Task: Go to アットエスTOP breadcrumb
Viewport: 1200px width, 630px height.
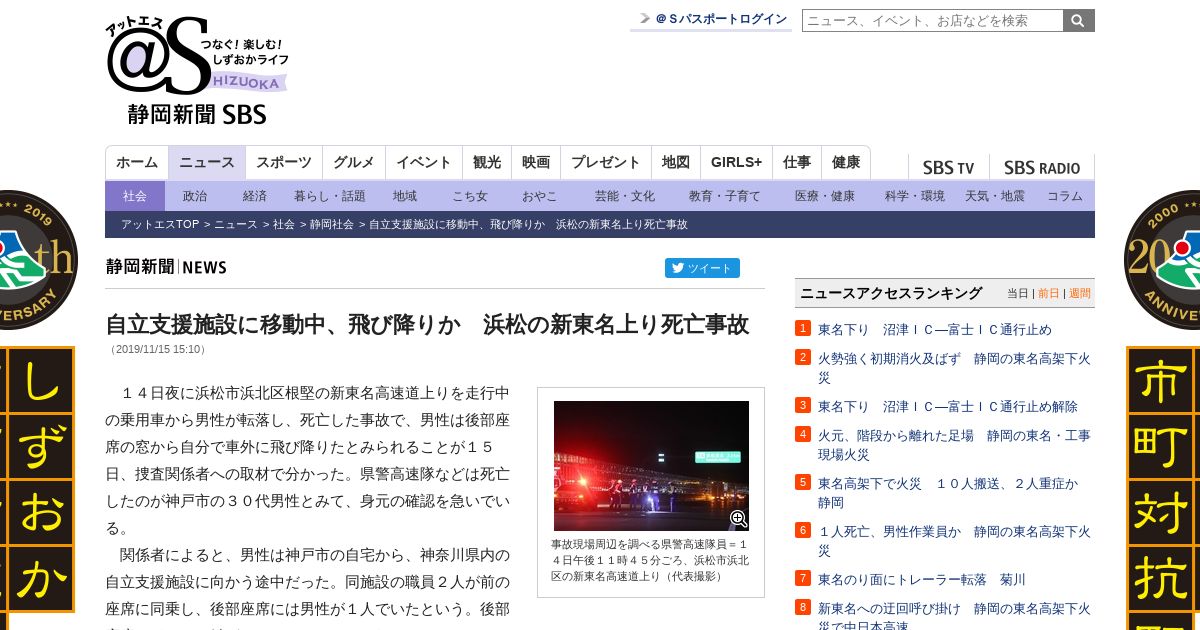Action: click(160, 224)
